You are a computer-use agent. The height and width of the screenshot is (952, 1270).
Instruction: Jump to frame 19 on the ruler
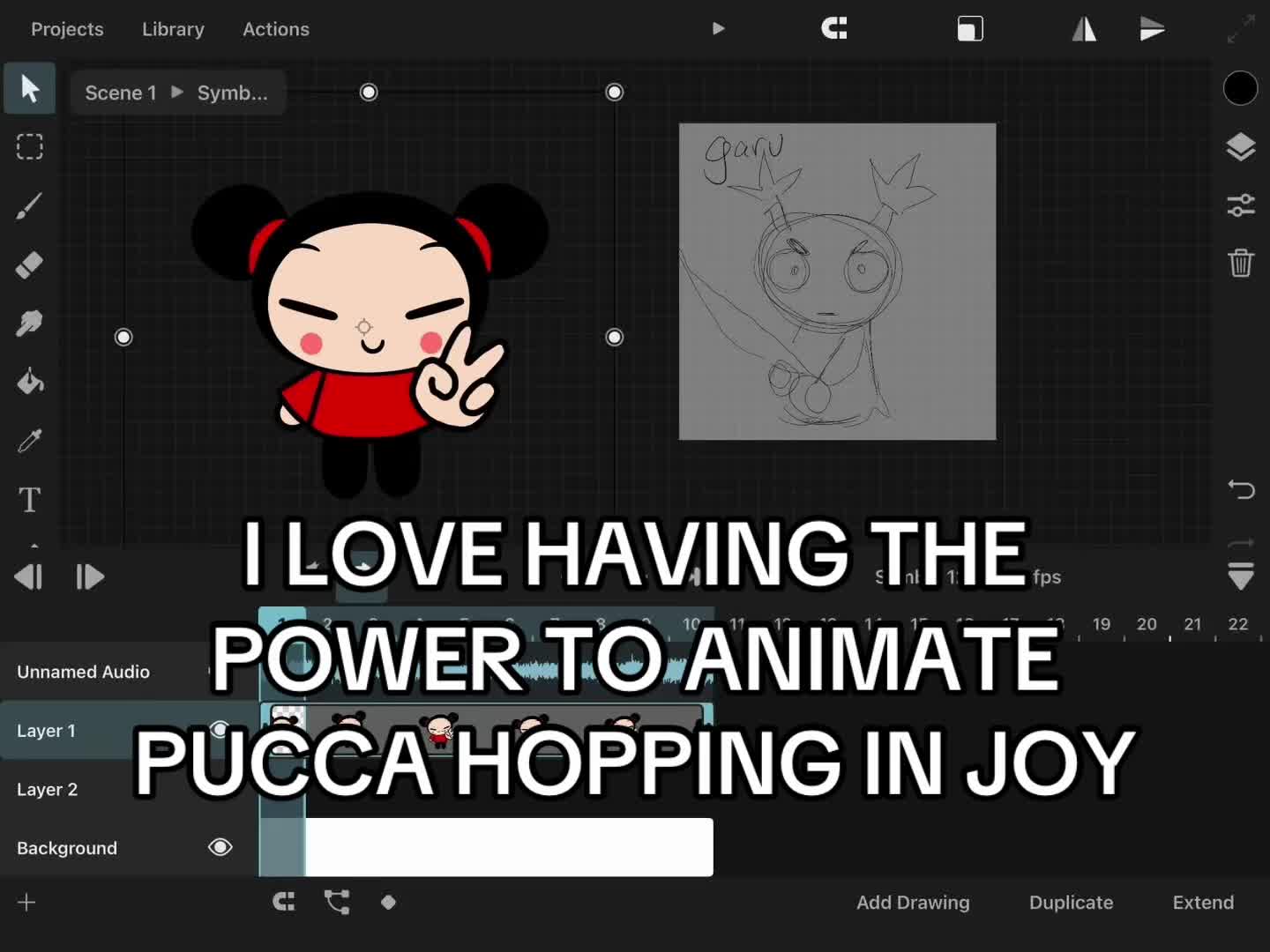(1102, 624)
